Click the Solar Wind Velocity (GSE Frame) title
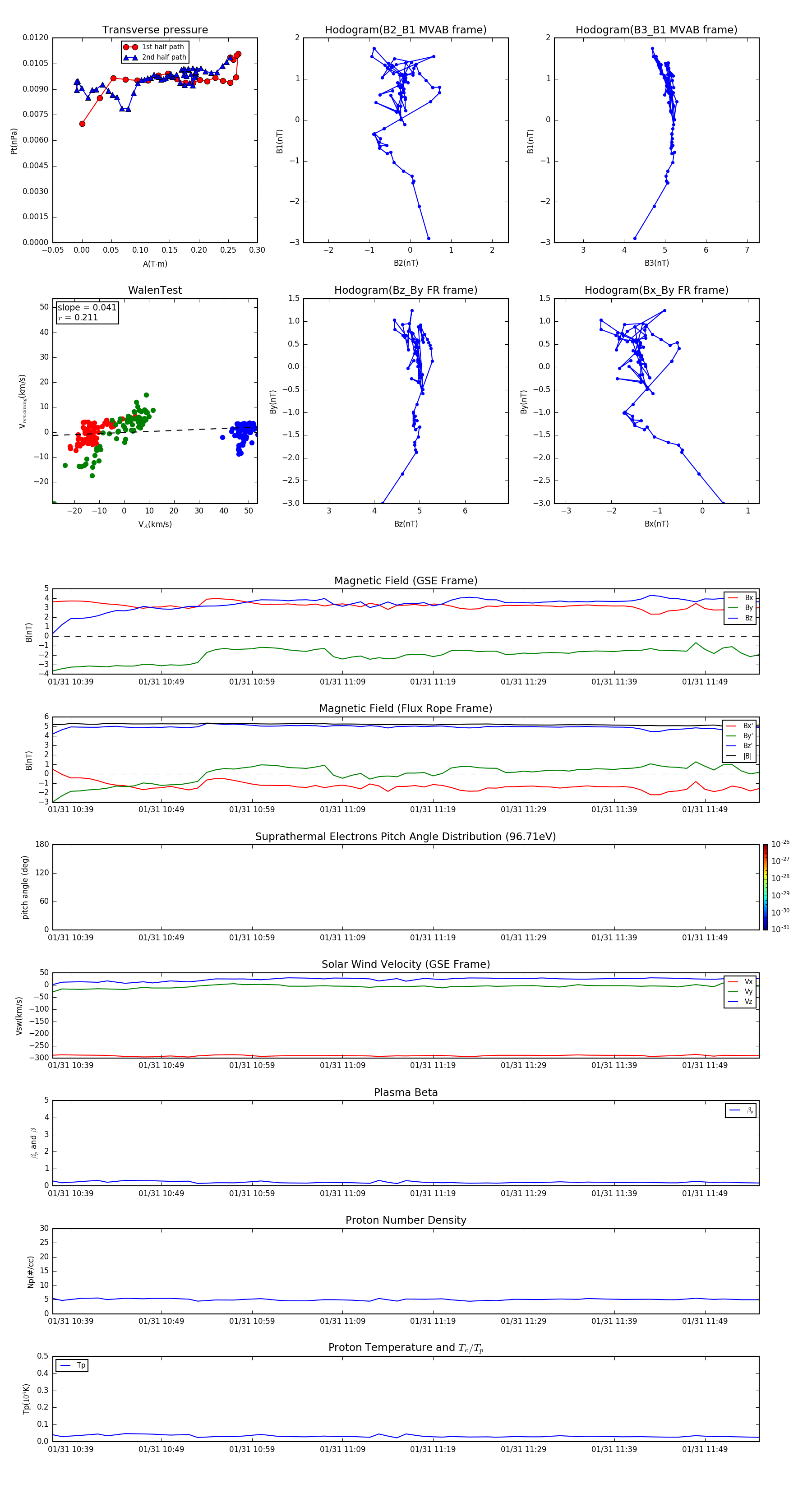This screenshot has width=812, height=1489. tap(406, 965)
